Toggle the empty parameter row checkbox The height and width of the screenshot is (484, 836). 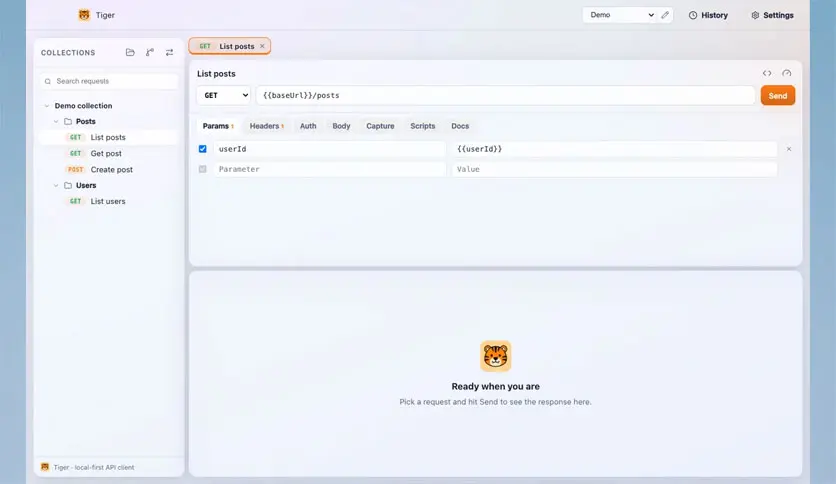203,169
